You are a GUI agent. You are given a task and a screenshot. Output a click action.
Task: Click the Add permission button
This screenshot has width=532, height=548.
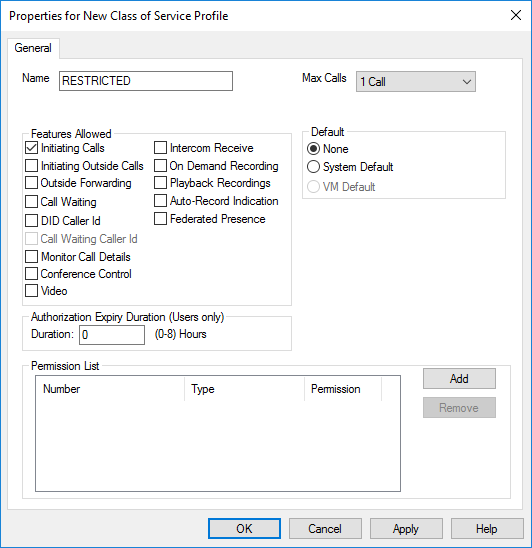pyautogui.click(x=459, y=378)
